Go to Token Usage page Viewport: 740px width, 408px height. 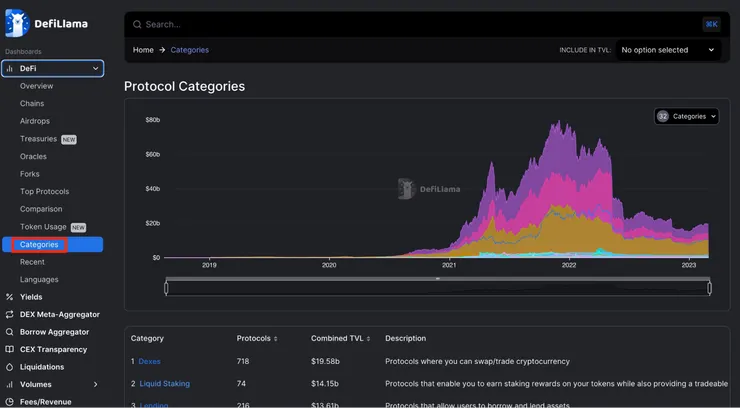[x=43, y=227]
